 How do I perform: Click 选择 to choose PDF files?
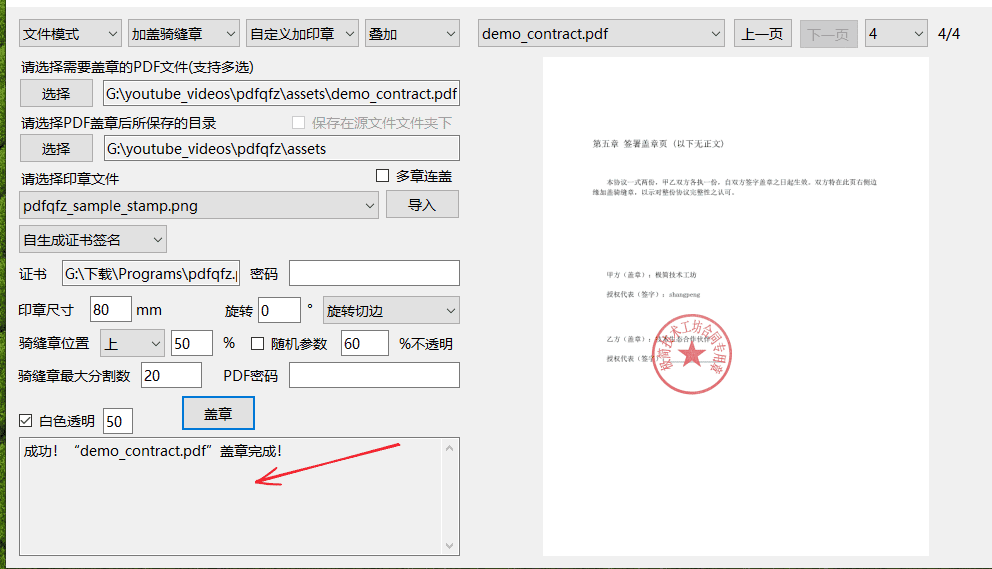tap(56, 94)
